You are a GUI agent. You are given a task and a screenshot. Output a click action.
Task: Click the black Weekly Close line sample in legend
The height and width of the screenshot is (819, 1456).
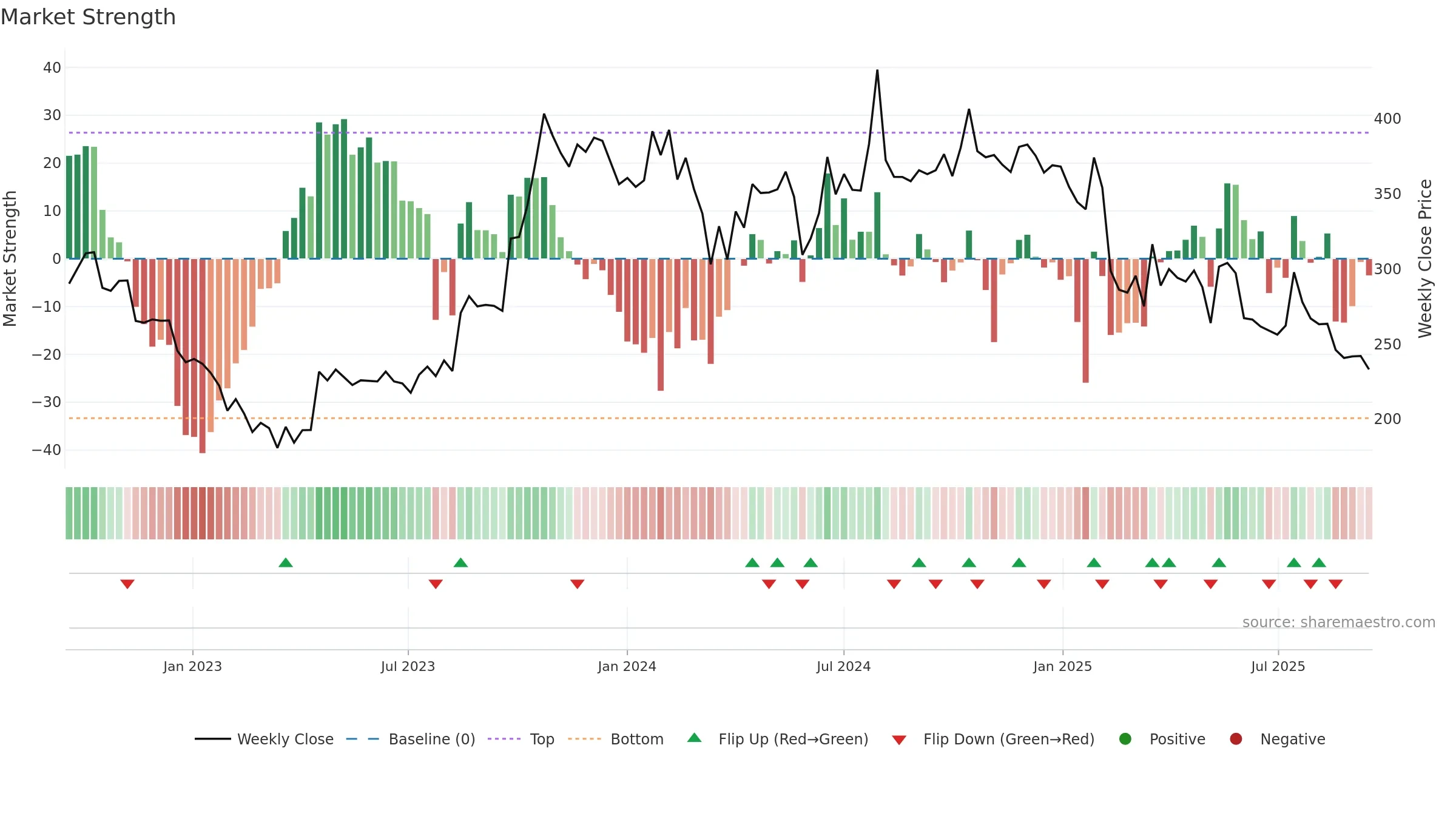[213, 739]
